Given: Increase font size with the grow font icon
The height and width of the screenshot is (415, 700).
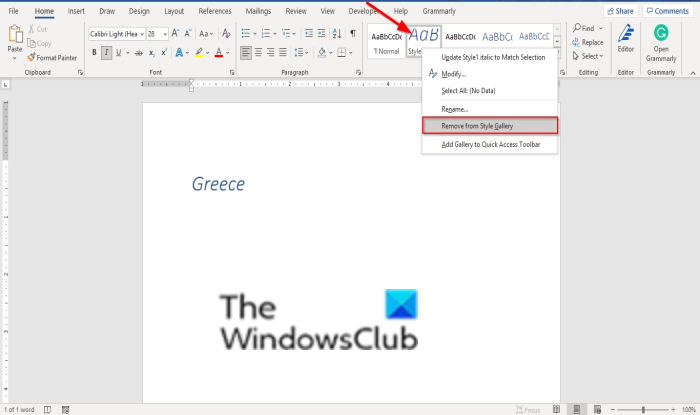Looking at the screenshot, I should pos(175,33).
